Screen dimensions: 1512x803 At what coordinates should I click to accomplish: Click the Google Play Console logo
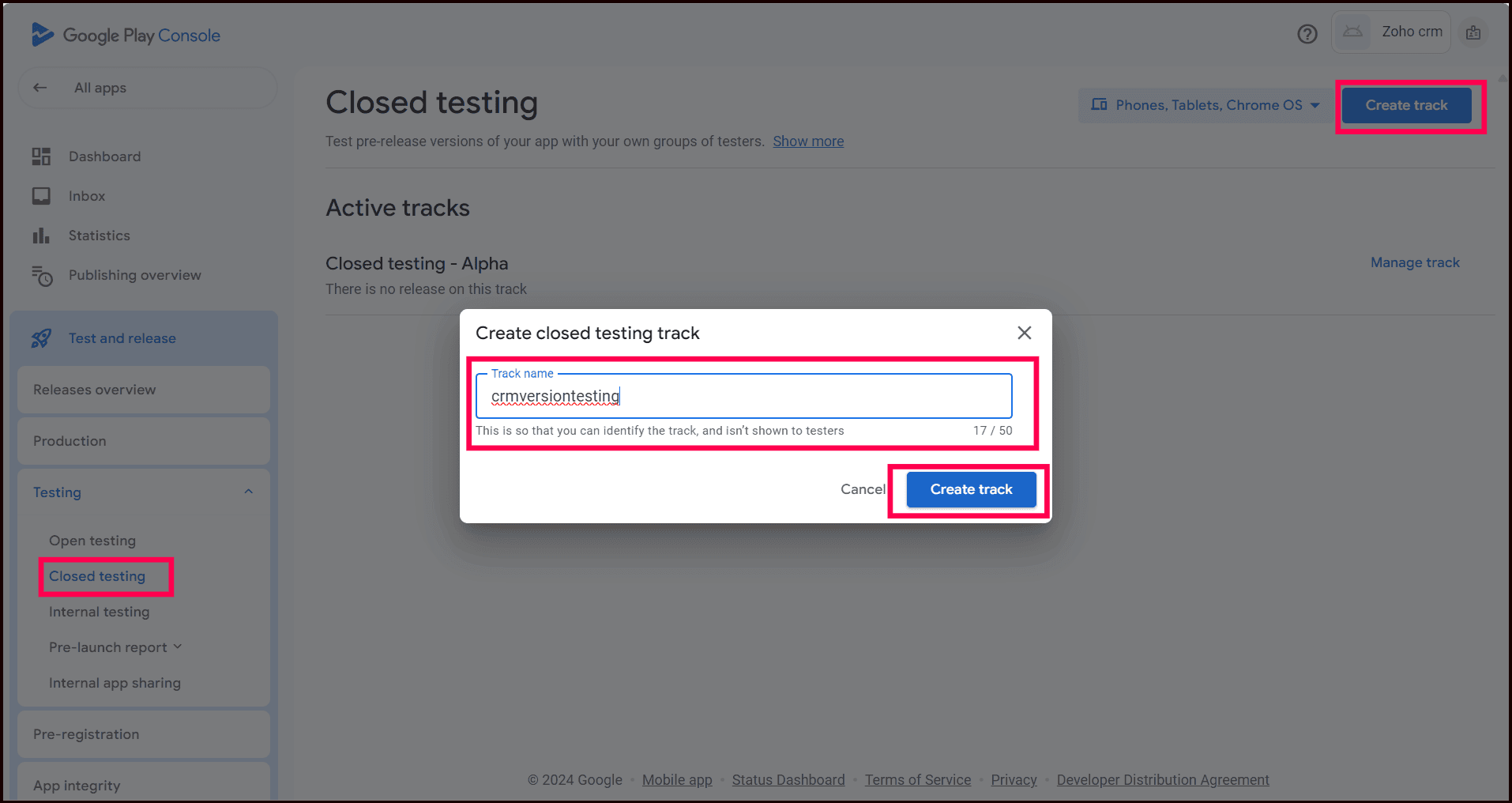tap(126, 36)
